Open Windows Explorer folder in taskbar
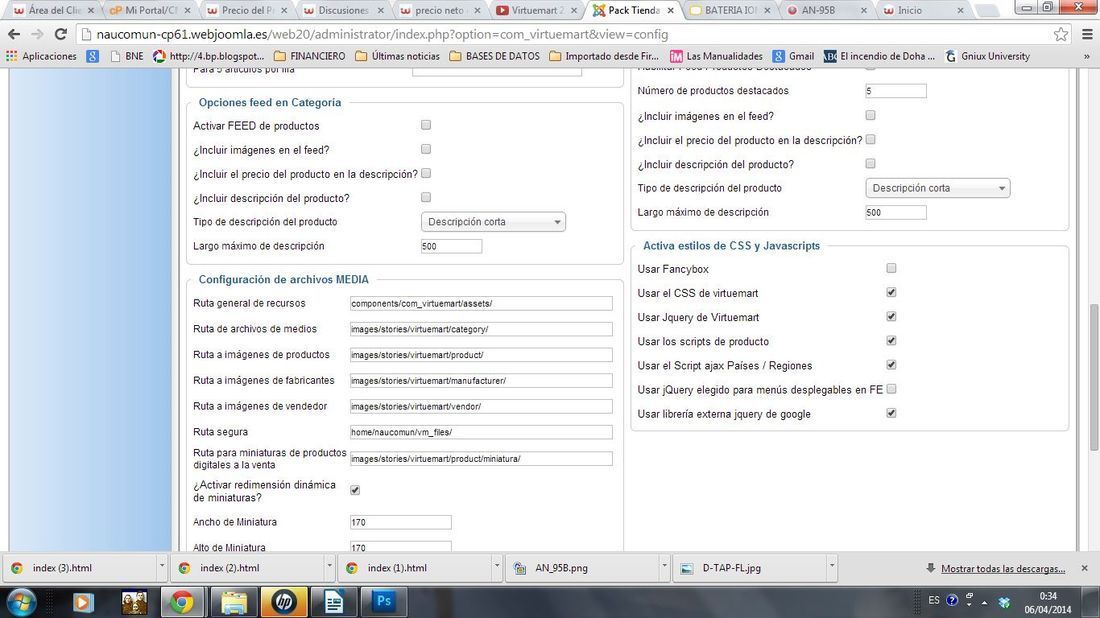The image size is (1100, 618). [233, 602]
